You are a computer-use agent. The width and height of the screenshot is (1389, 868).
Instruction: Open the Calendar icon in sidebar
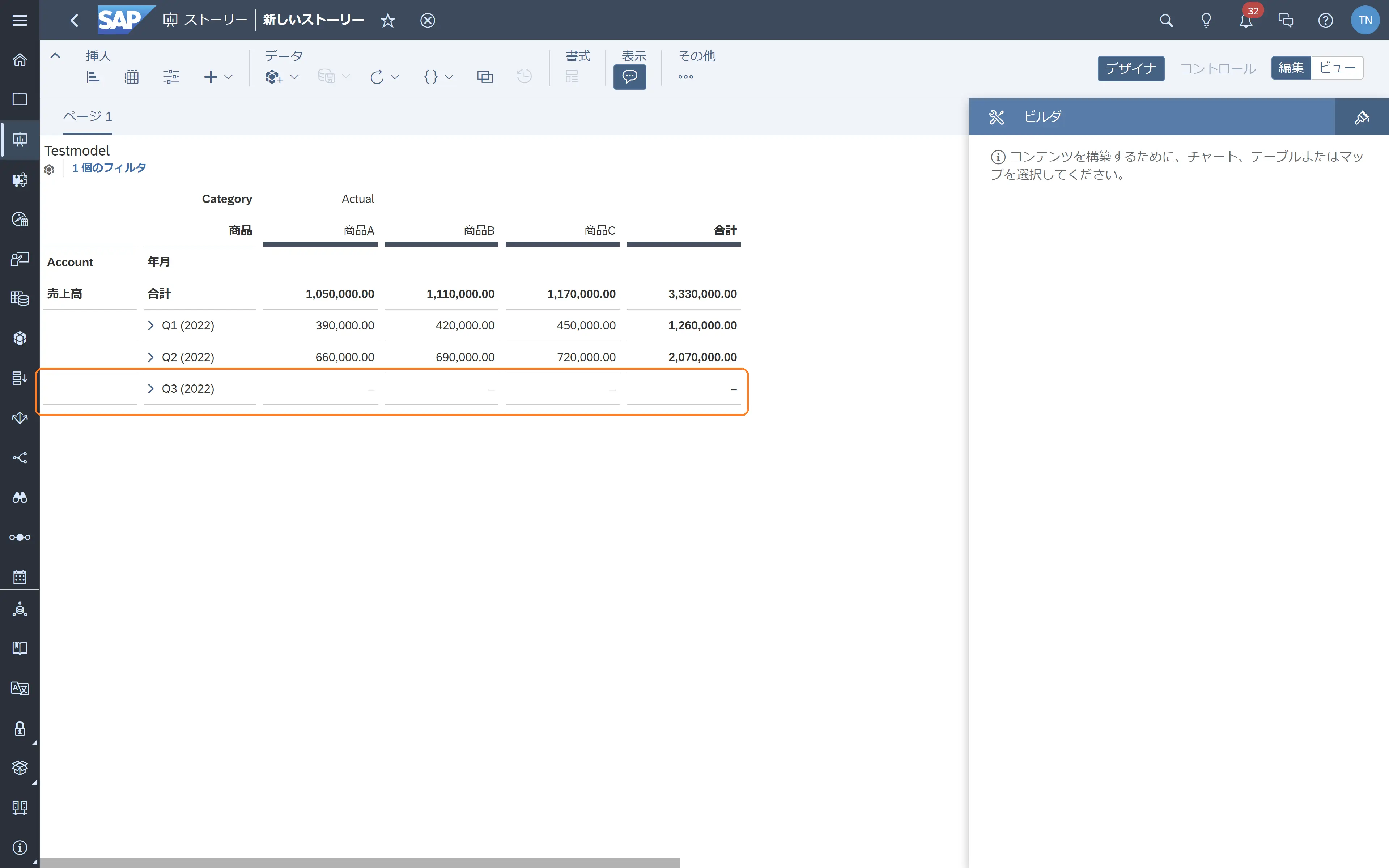tap(20, 577)
